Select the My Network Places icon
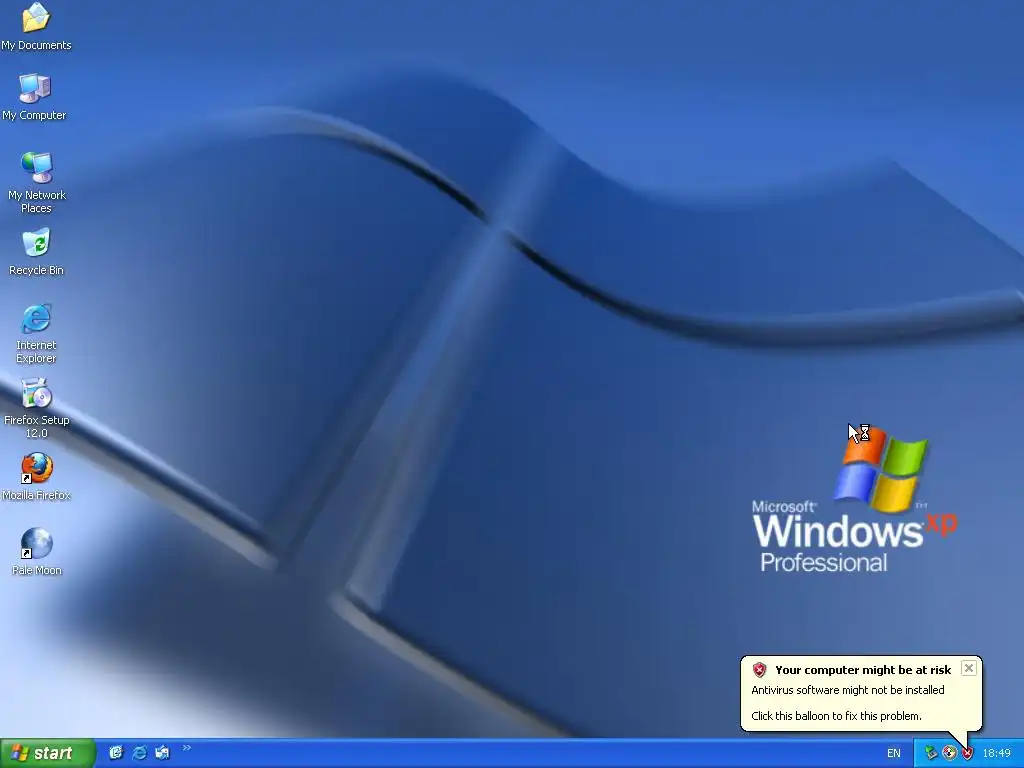The width and height of the screenshot is (1024, 768). (37, 182)
